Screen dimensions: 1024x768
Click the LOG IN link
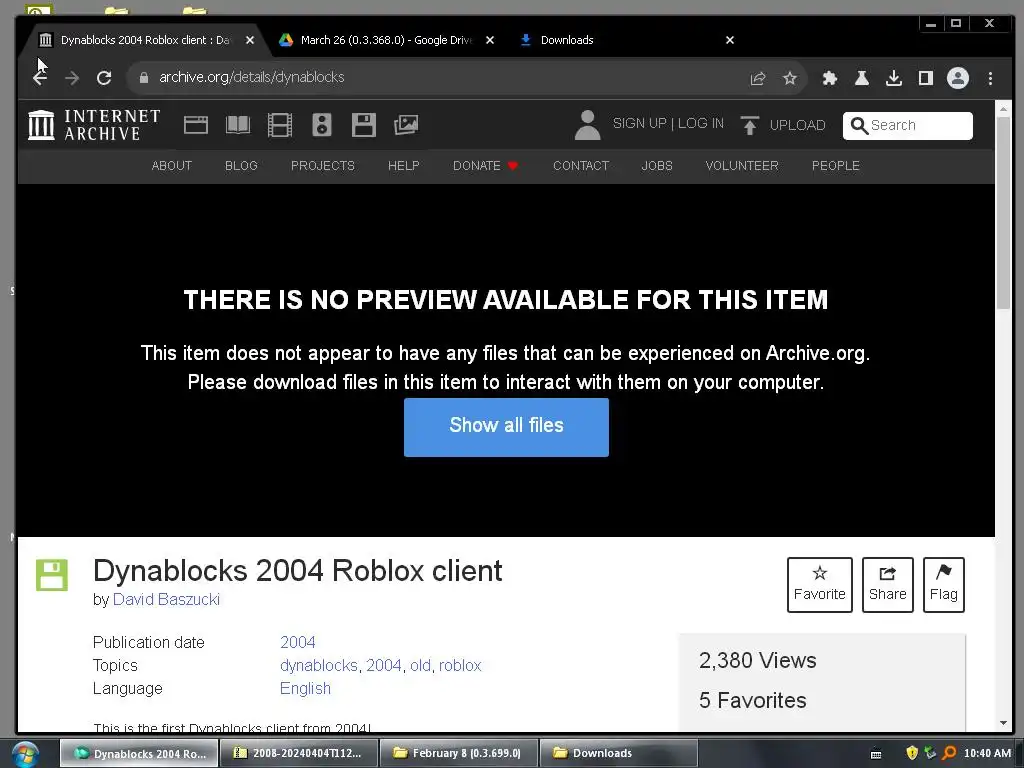(701, 123)
